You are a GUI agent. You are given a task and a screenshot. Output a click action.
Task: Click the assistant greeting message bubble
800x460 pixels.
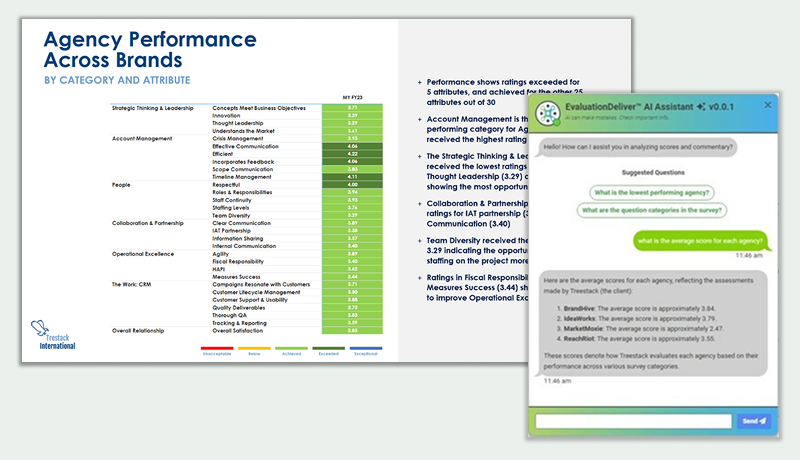(638, 147)
